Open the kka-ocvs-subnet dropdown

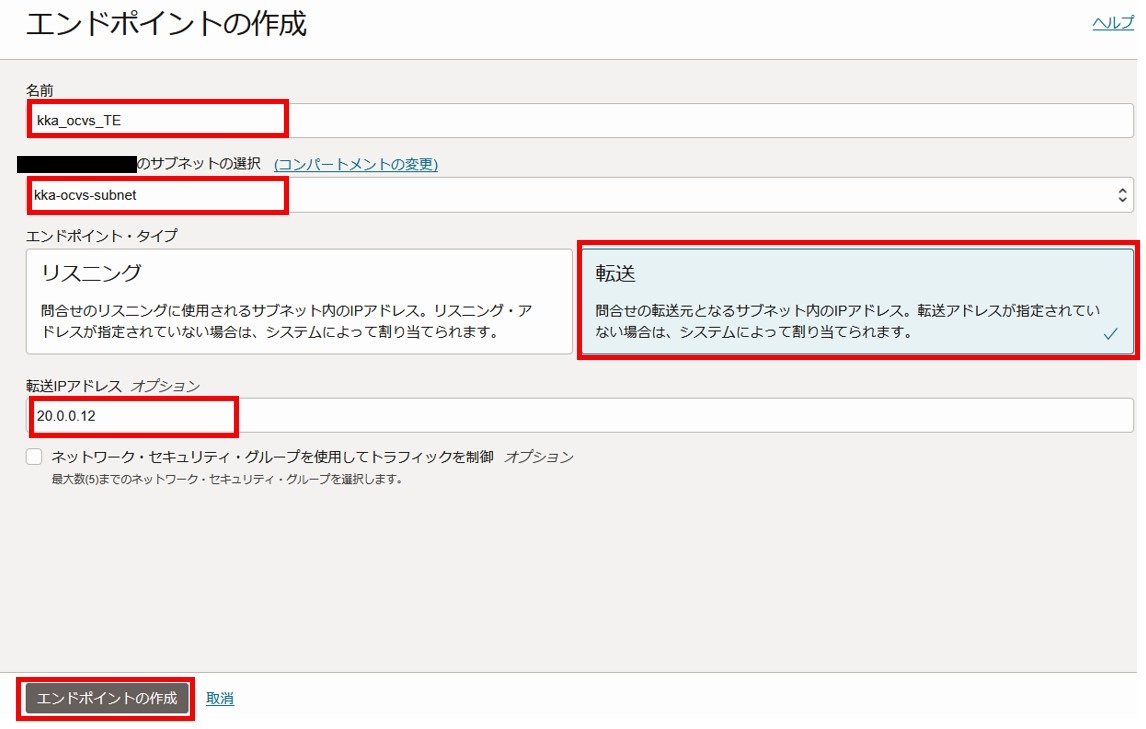(570, 196)
